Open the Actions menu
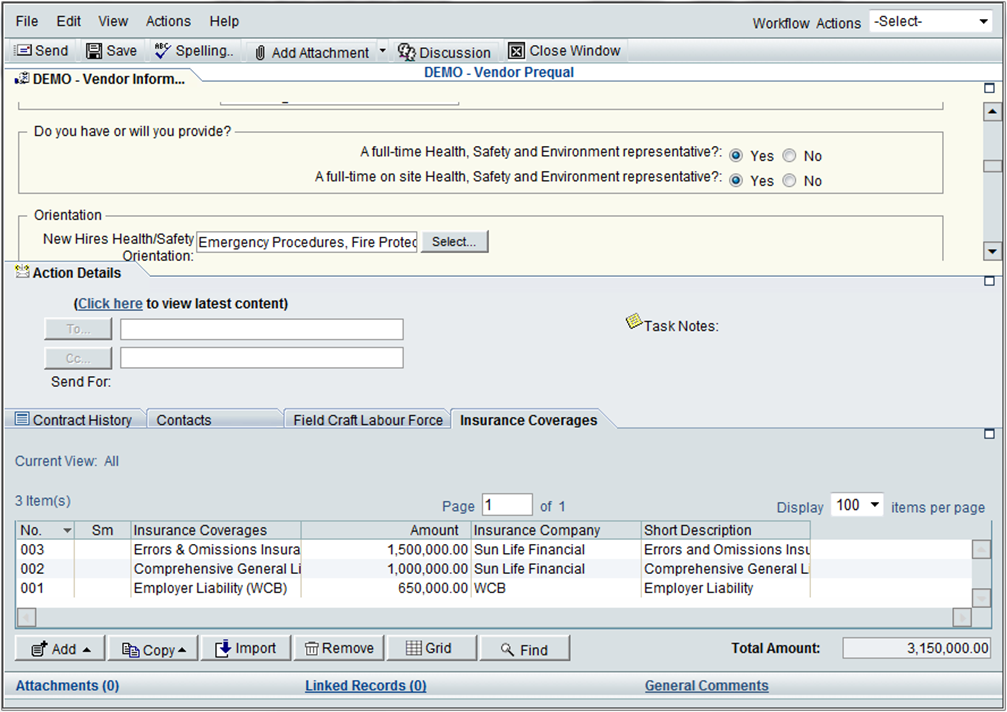Image resolution: width=1007 pixels, height=712 pixels. tap(168, 21)
